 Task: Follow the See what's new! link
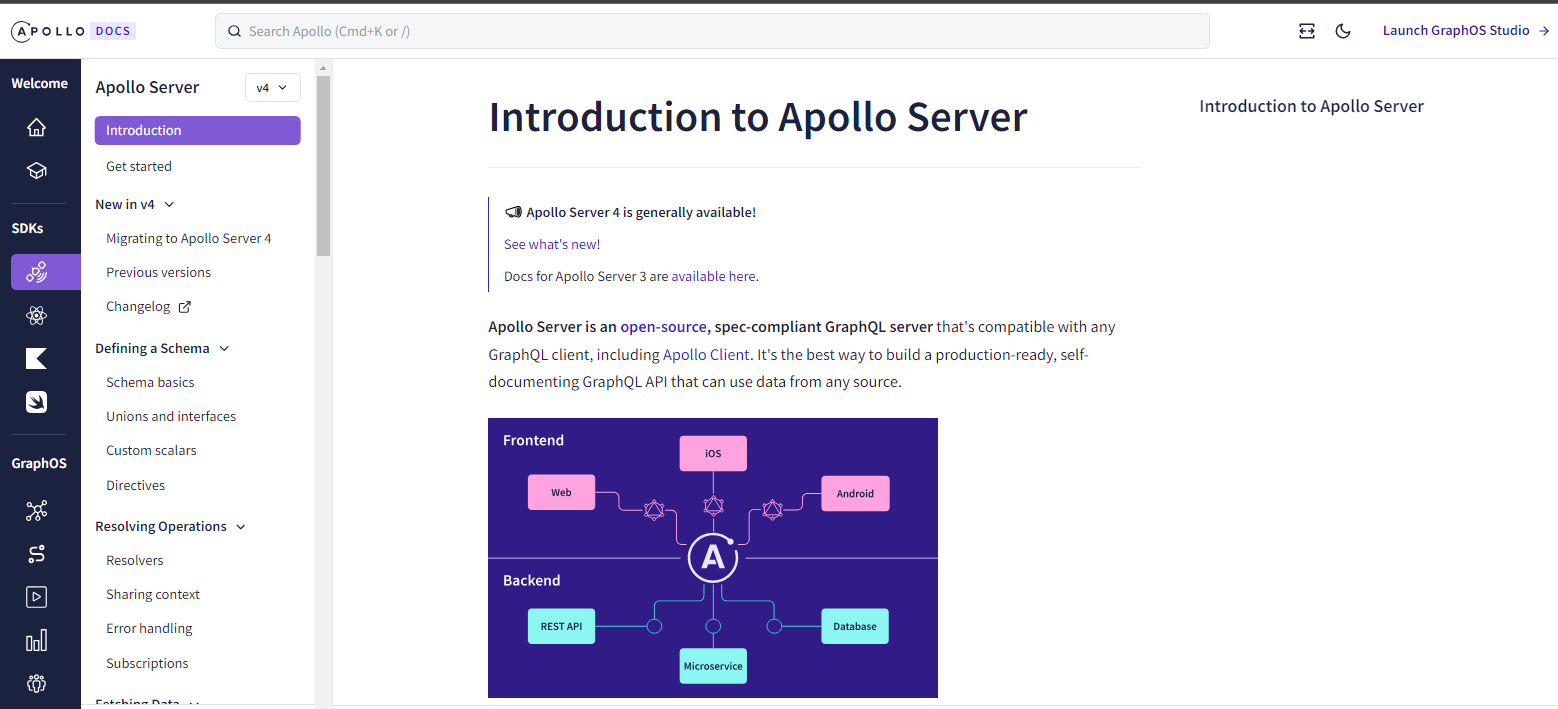tap(552, 244)
